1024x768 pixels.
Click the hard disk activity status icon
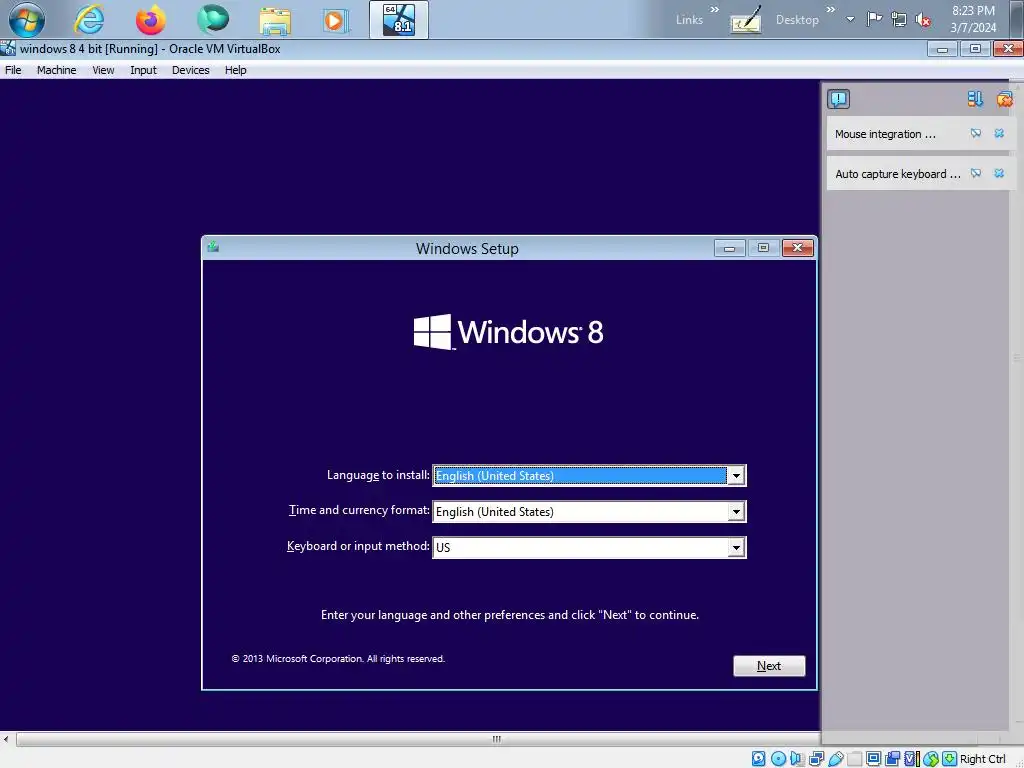coord(758,758)
